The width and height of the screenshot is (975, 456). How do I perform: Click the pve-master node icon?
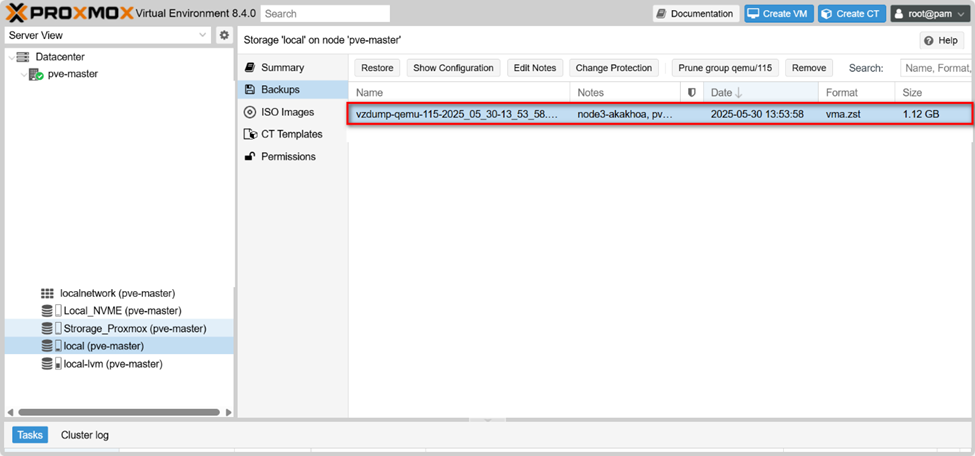point(39,74)
